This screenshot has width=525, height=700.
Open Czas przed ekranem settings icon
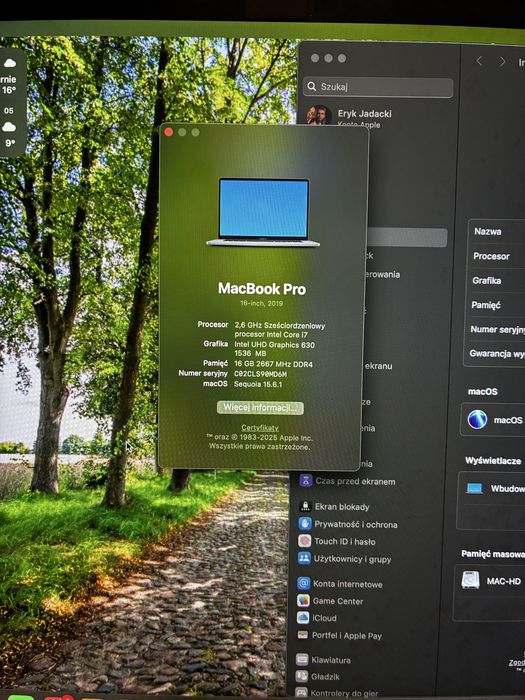coord(306,480)
